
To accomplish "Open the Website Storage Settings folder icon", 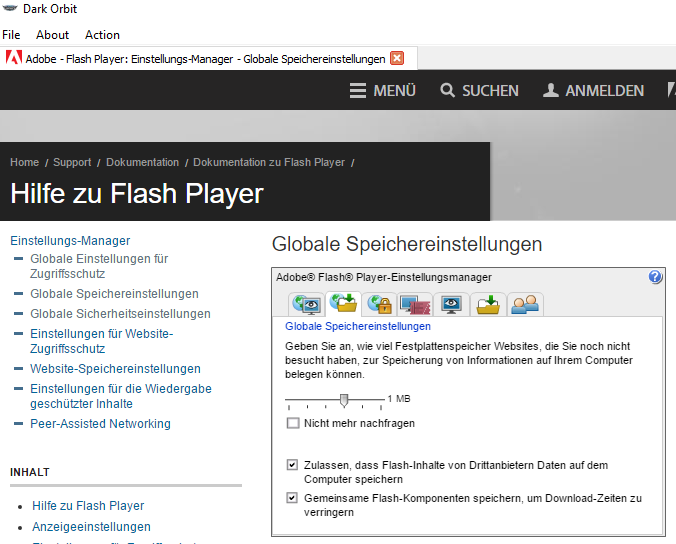I will click(488, 304).
